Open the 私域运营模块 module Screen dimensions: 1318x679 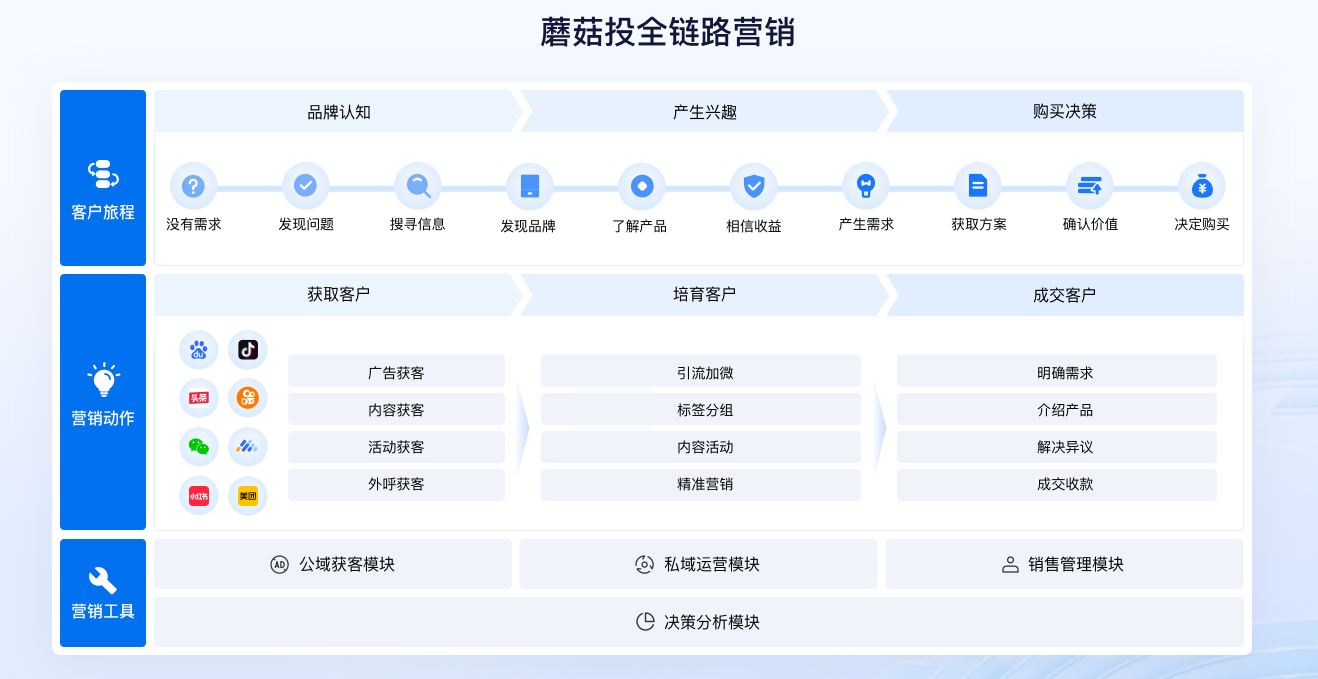698,564
